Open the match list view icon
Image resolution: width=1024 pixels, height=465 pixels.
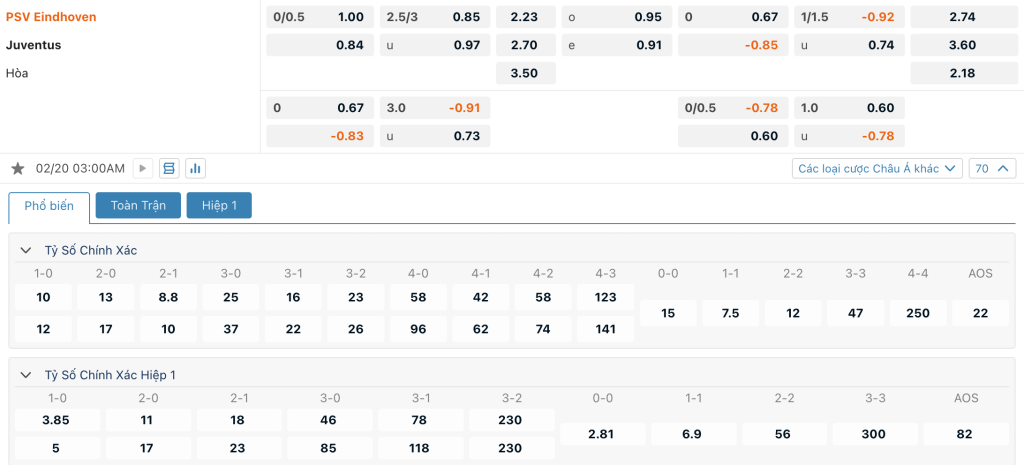coord(168,169)
